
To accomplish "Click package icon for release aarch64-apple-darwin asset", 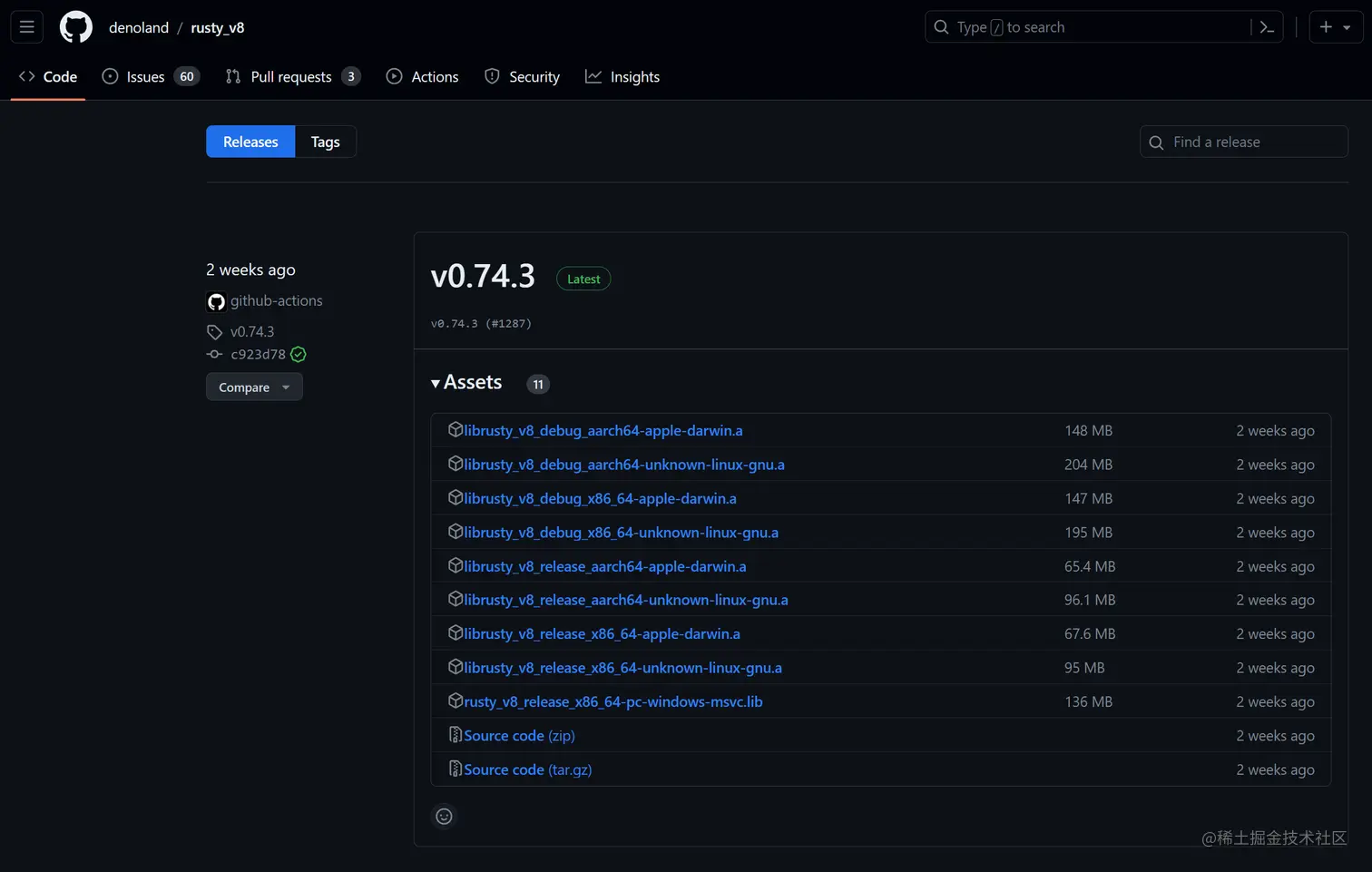I will click(x=456, y=565).
